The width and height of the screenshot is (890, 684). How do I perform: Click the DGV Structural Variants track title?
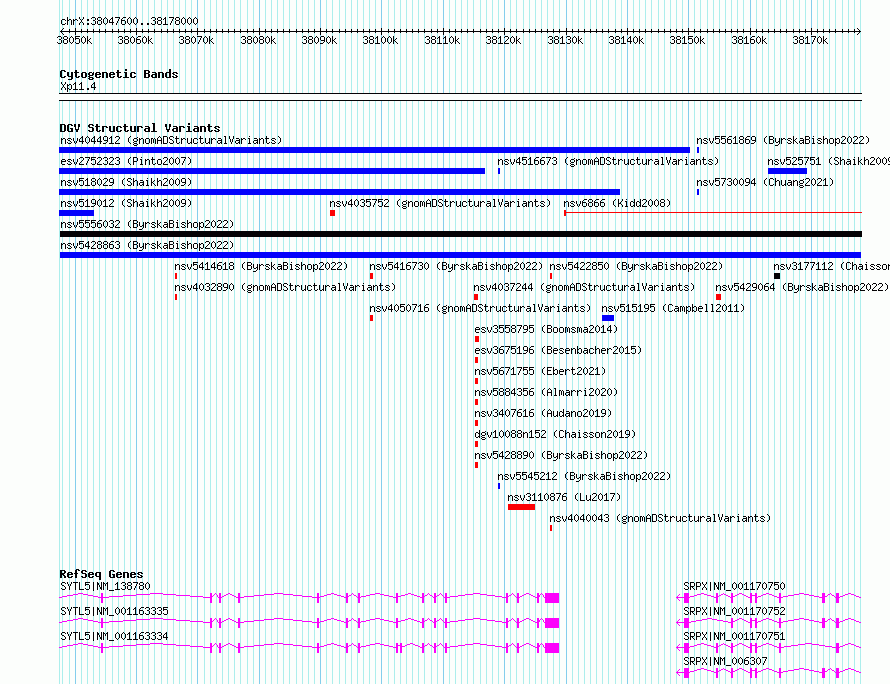[x=140, y=128]
